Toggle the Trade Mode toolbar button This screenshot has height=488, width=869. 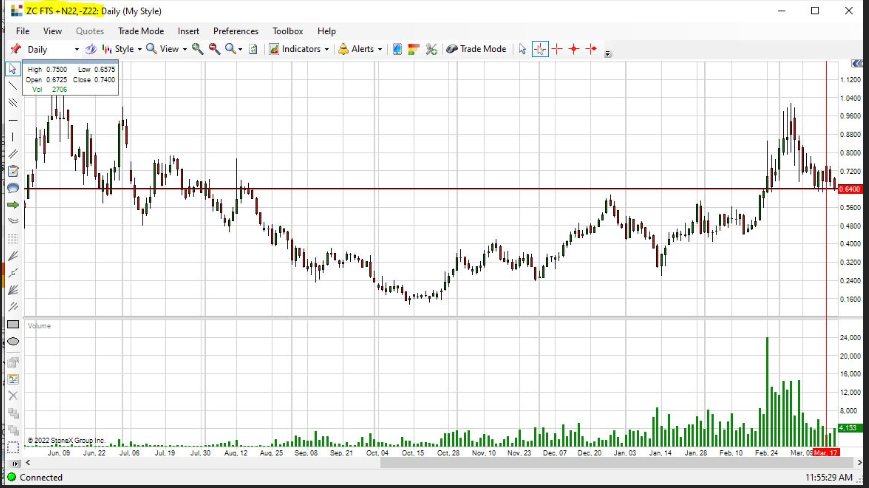point(476,49)
